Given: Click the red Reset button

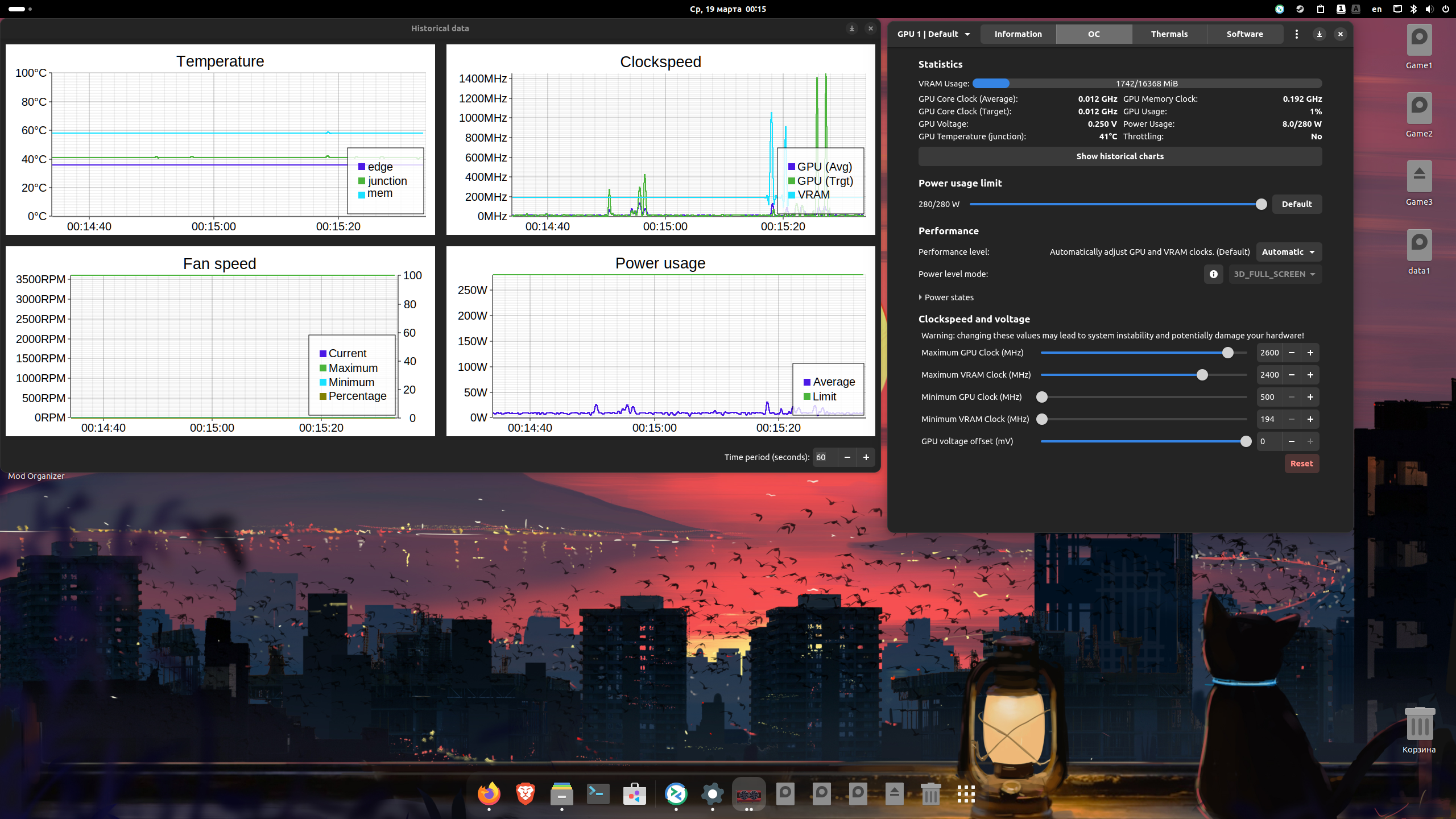Looking at the screenshot, I should 1301,464.
